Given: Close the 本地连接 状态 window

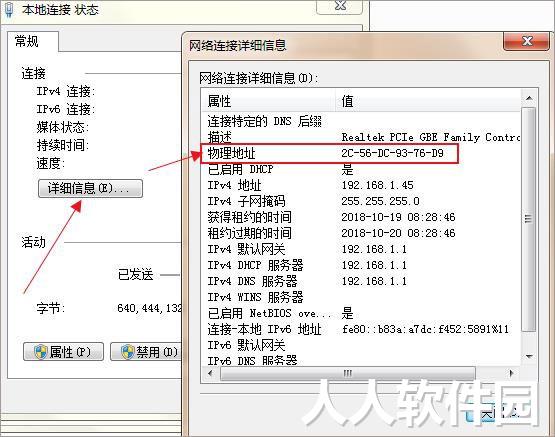Looking at the screenshot, I should point(340,6).
